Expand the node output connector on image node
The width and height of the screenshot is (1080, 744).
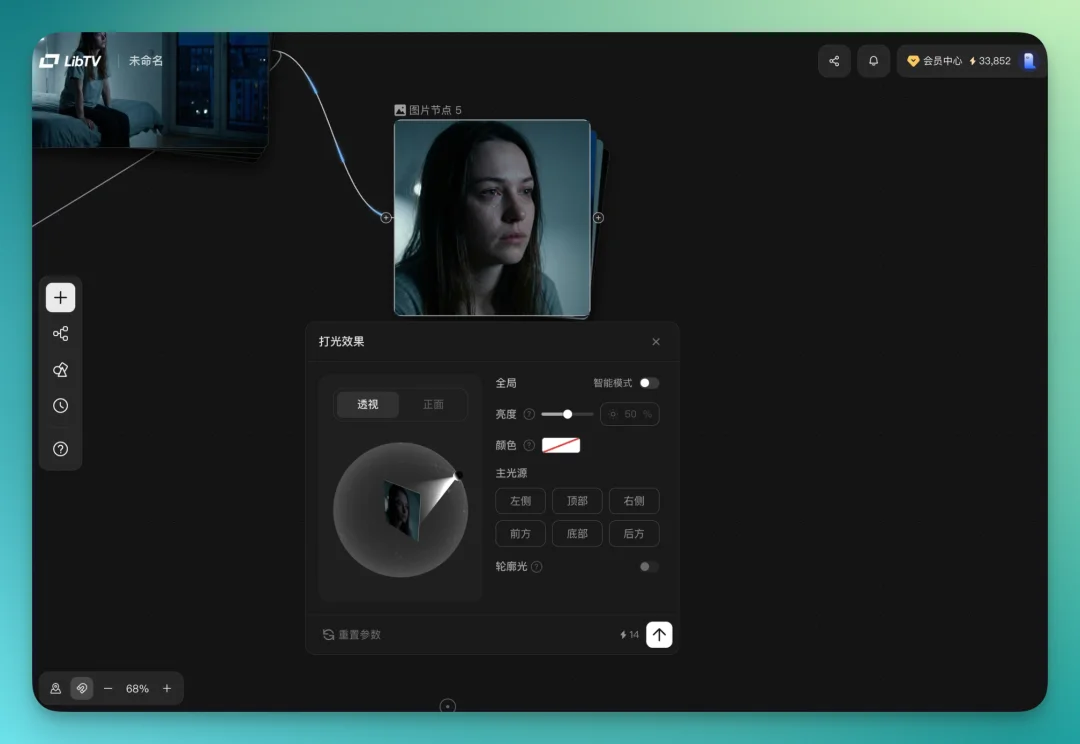[598, 216]
